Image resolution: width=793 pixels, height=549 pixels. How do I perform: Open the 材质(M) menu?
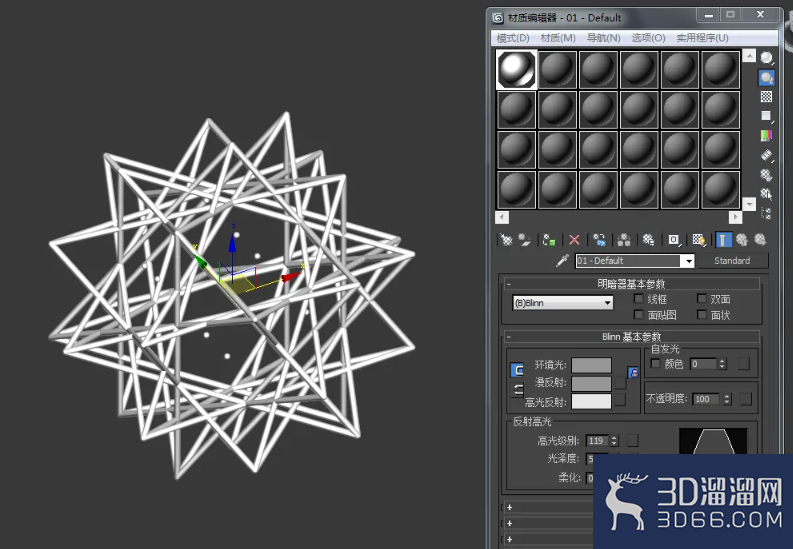pos(558,38)
